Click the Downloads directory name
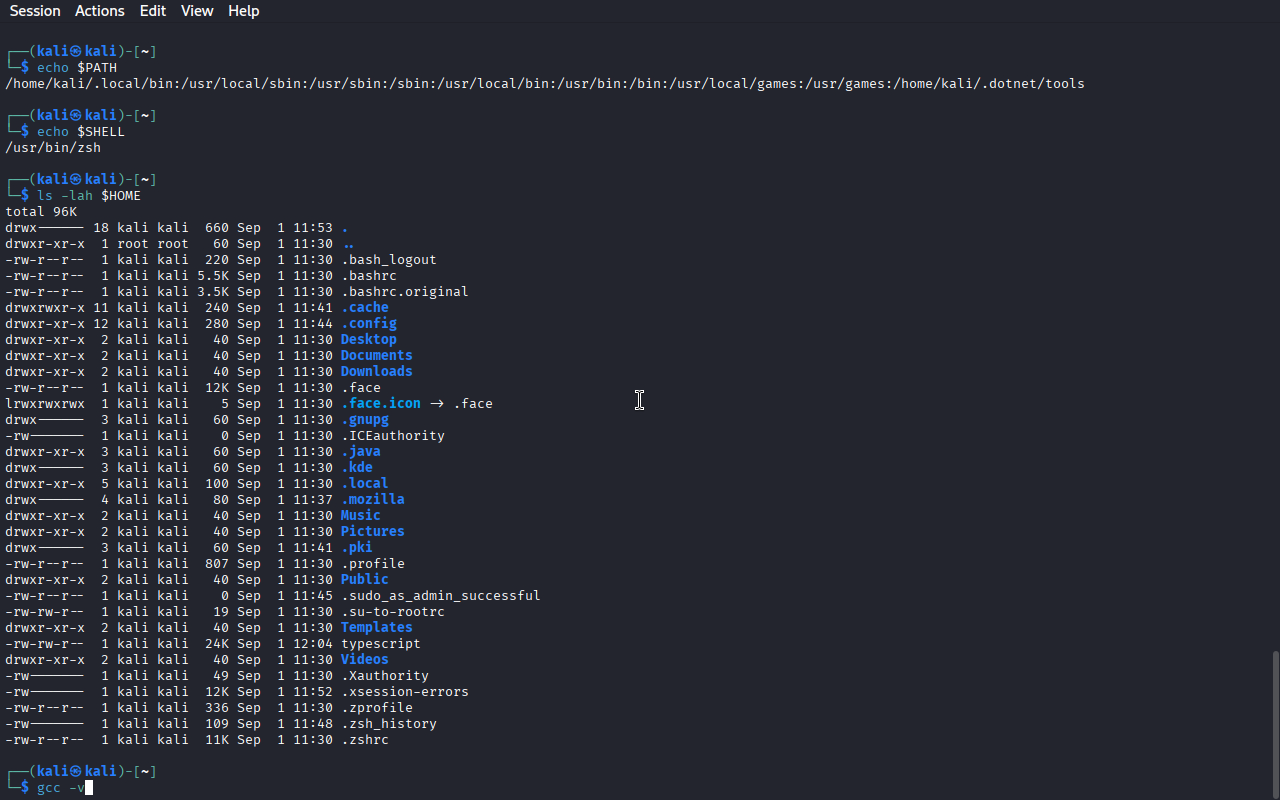Screen dimensions: 1280x800 point(377,372)
